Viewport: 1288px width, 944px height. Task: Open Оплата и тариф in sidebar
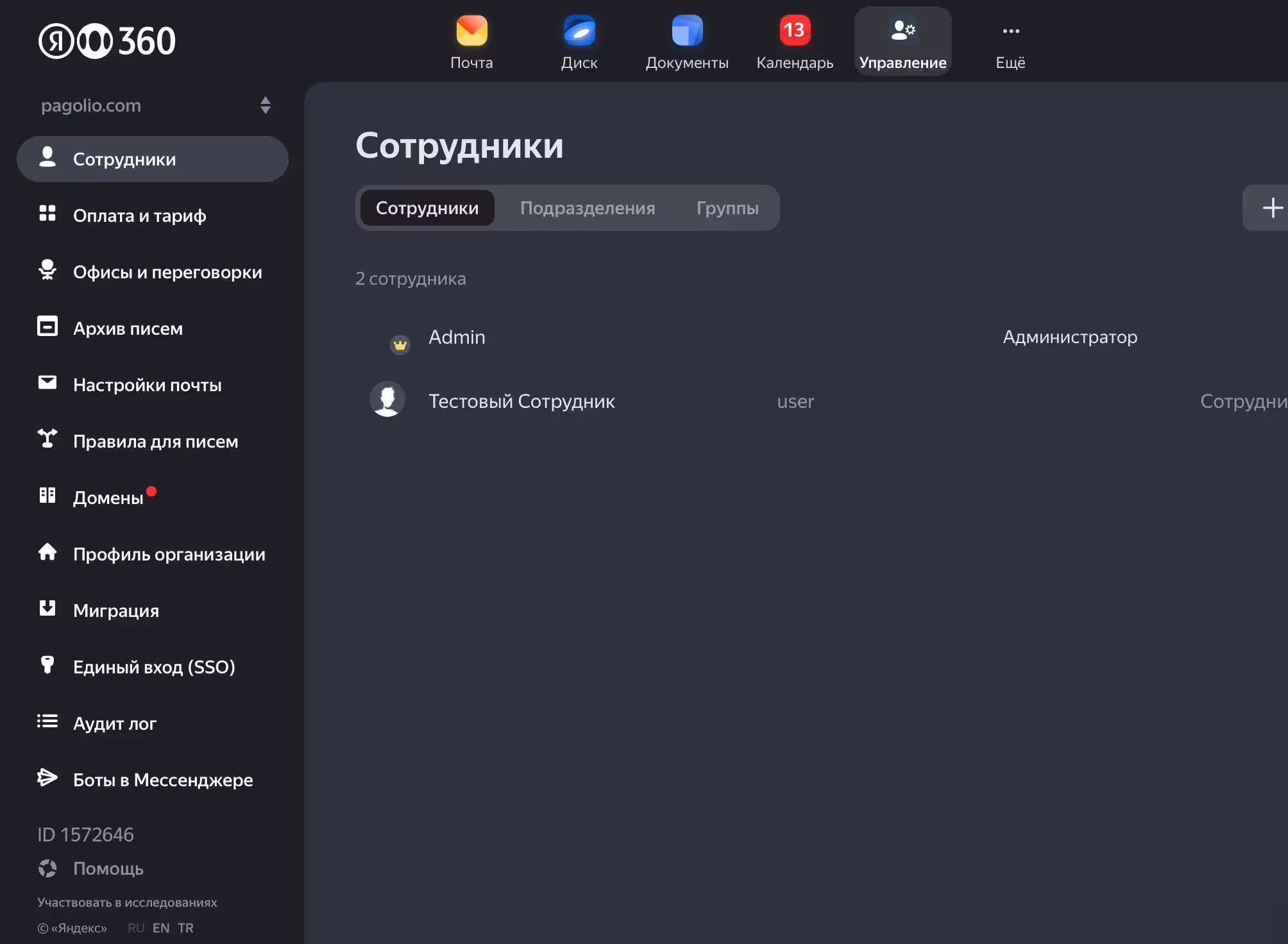pyautogui.click(x=139, y=215)
